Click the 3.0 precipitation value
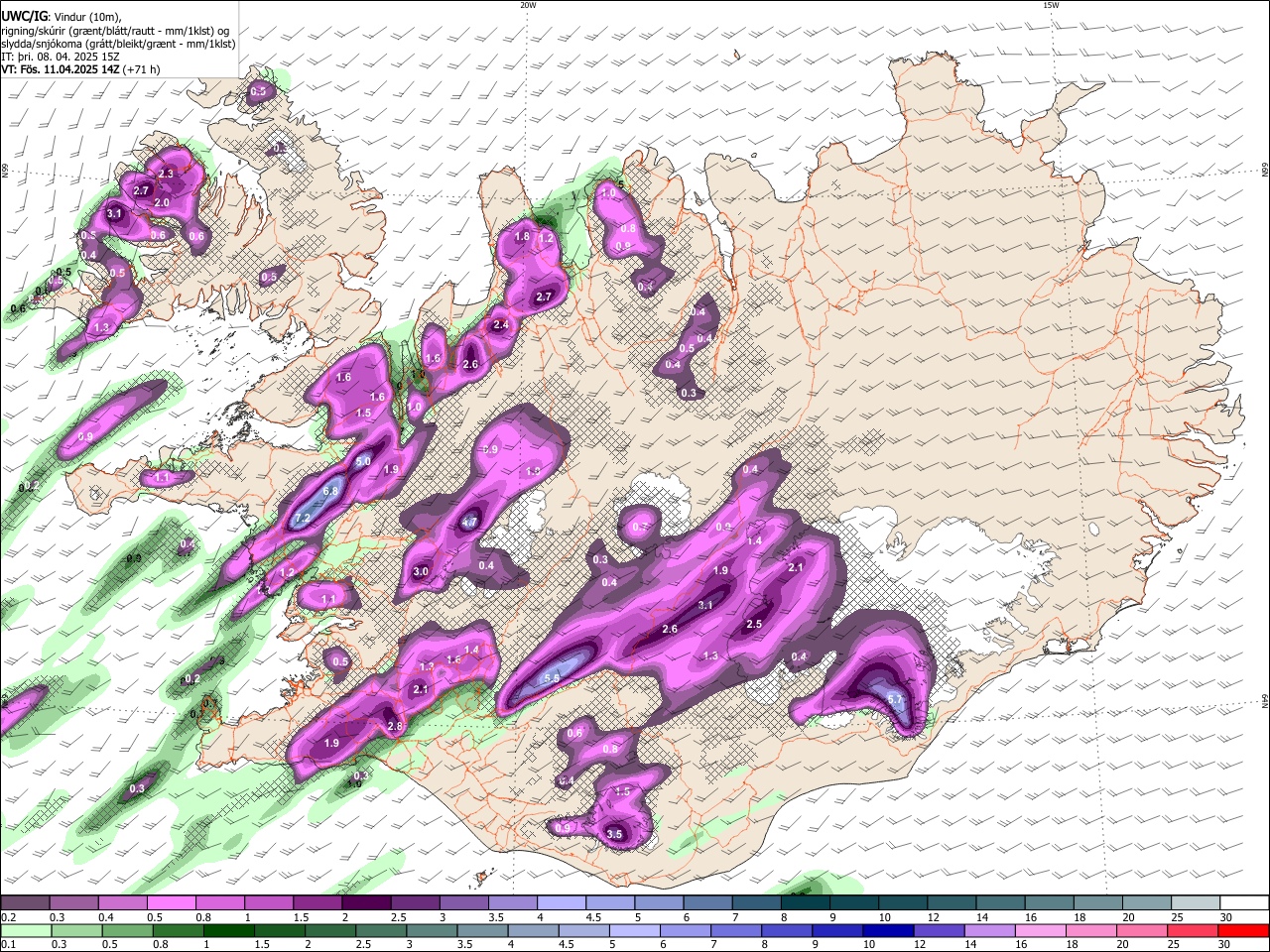Image resolution: width=1270 pixels, height=952 pixels. coord(421,571)
